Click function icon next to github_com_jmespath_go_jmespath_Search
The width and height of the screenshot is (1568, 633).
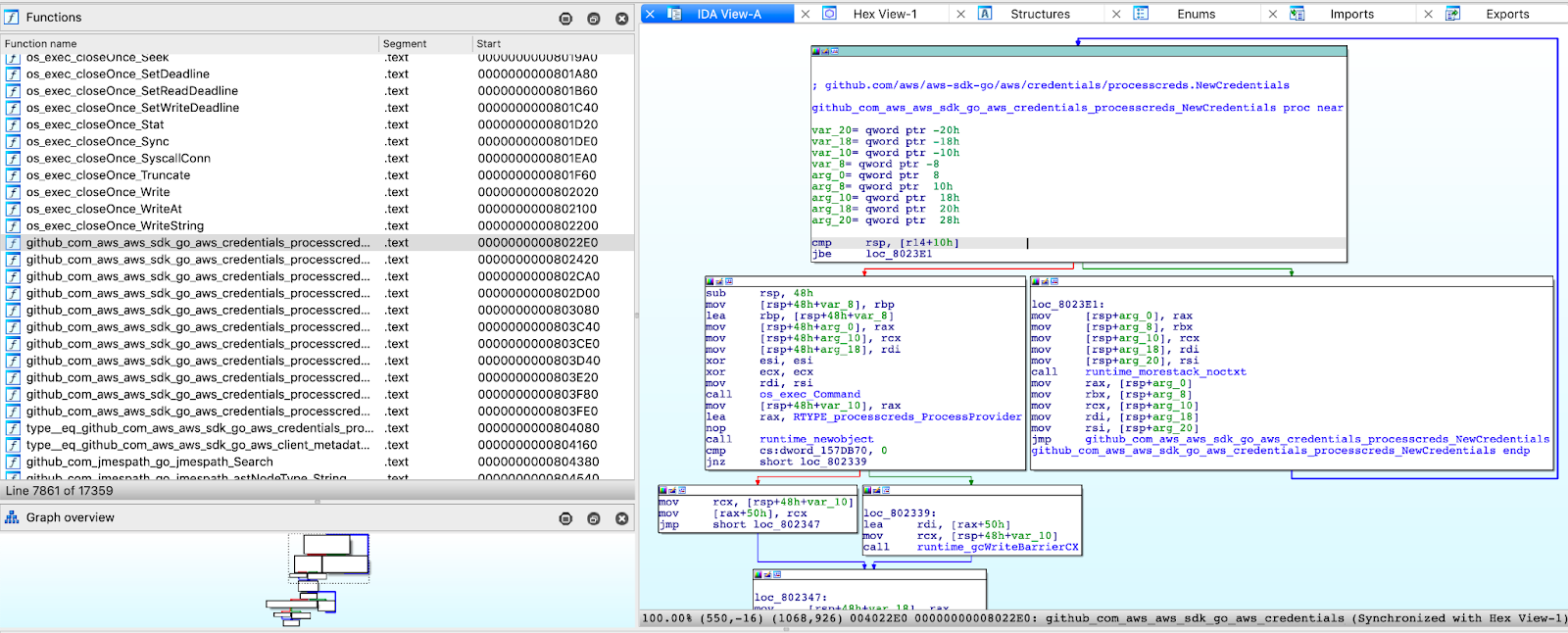pyautogui.click(x=13, y=462)
